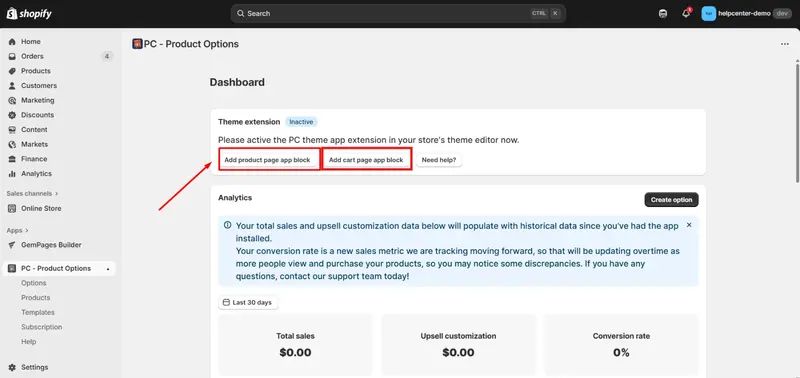Click the CTRL K shortcut hint
This screenshot has width=800, height=378.
[x=545, y=14]
